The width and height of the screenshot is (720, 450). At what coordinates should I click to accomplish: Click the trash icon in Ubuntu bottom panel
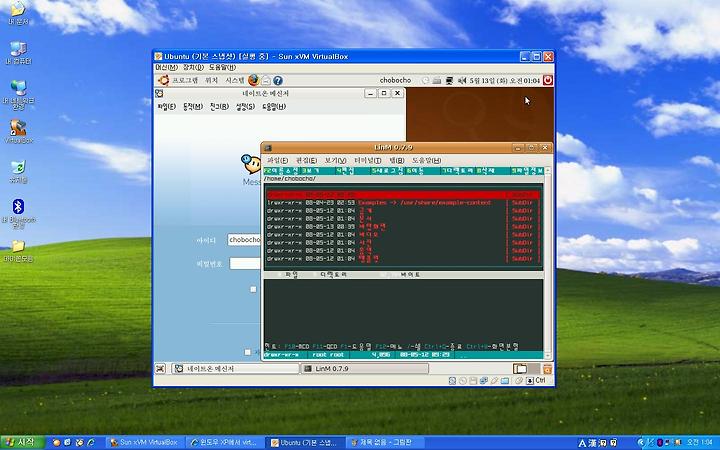coord(547,368)
